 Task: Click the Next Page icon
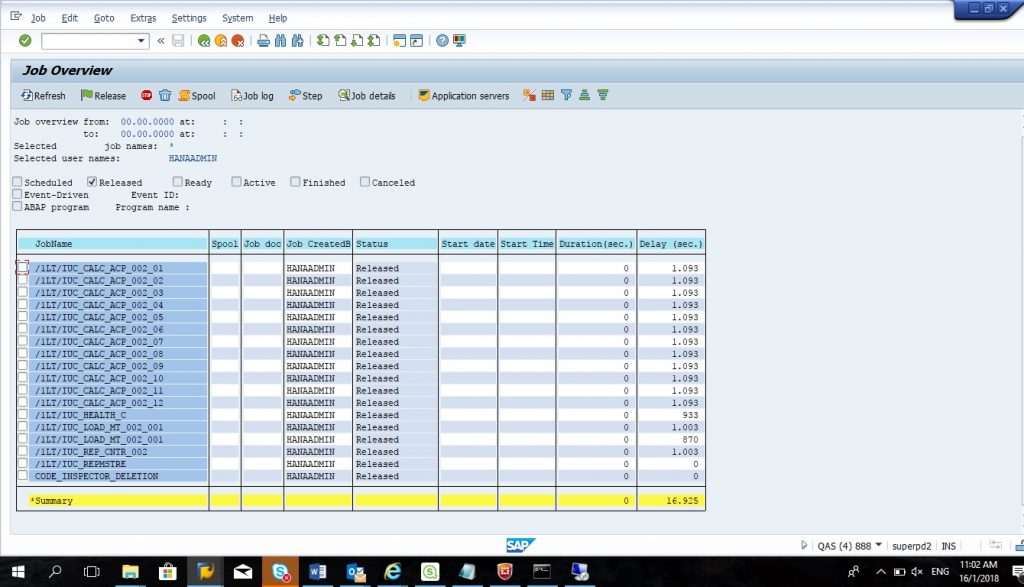pos(357,41)
